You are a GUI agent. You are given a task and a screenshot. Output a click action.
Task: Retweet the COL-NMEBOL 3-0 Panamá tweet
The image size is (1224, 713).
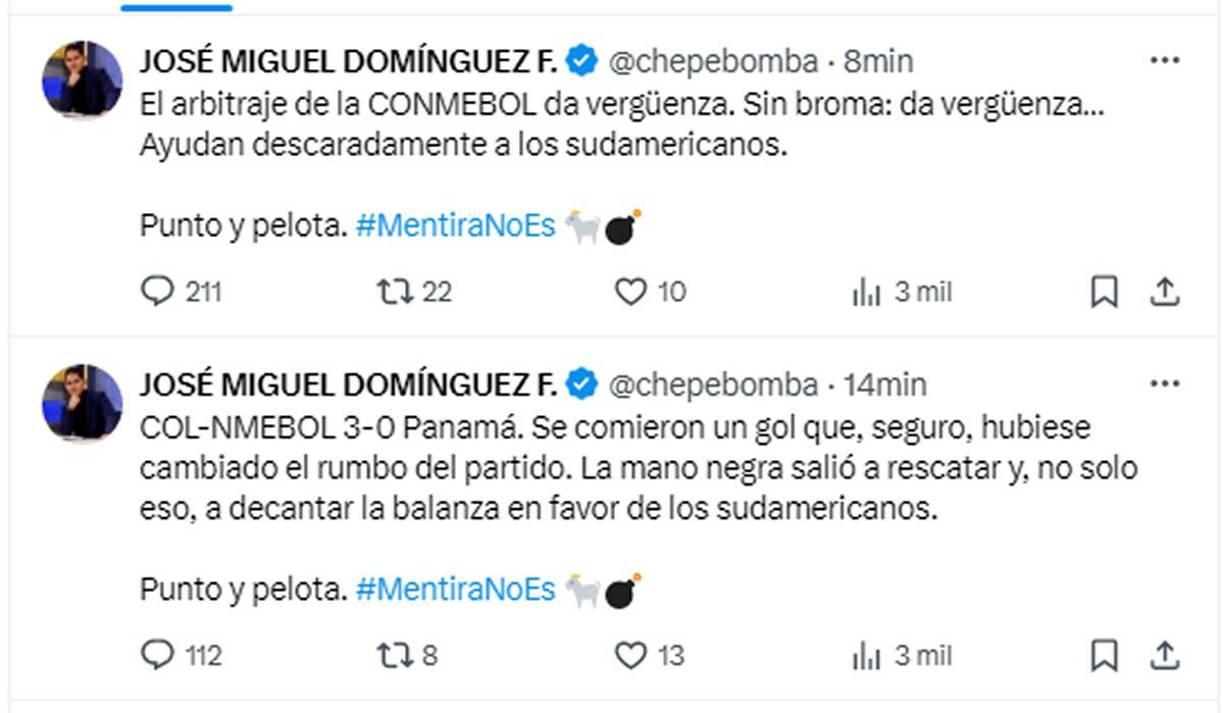(394, 657)
